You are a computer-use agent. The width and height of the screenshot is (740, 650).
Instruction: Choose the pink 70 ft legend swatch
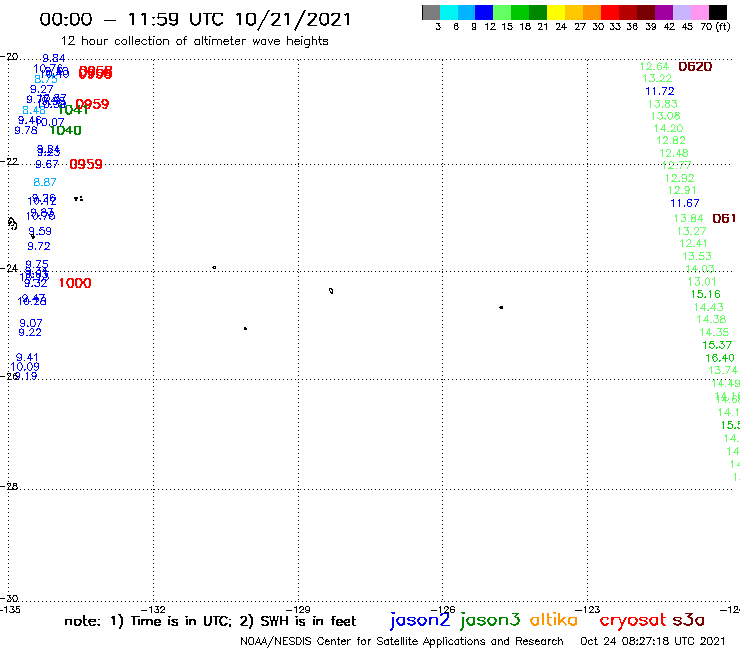coord(699,12)
